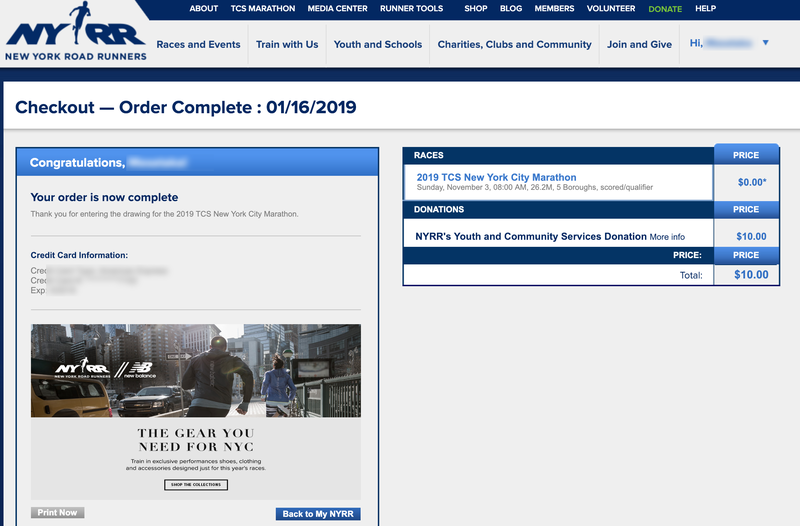Viewport: 800px width, 526px height.
Task: Select the Credit Card Information label
Action: tap(79, 255)
